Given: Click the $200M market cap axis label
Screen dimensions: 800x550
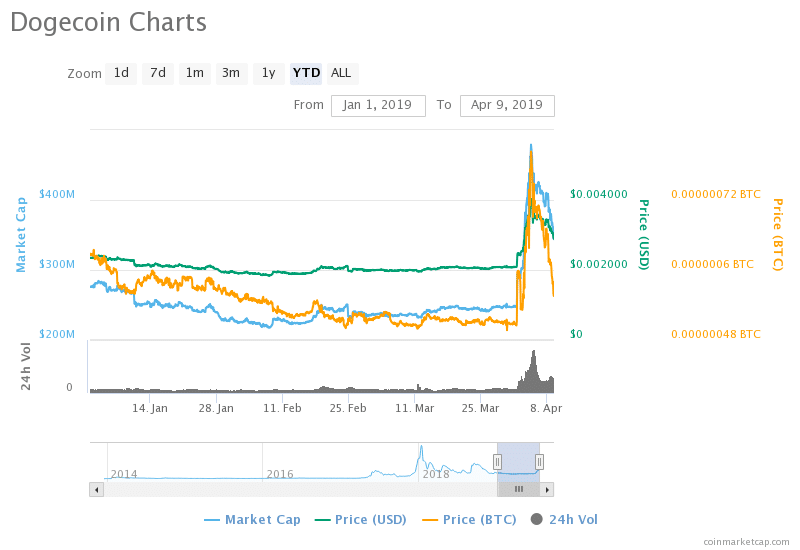Looking at the screenshot, I should (x=57, y=334).
